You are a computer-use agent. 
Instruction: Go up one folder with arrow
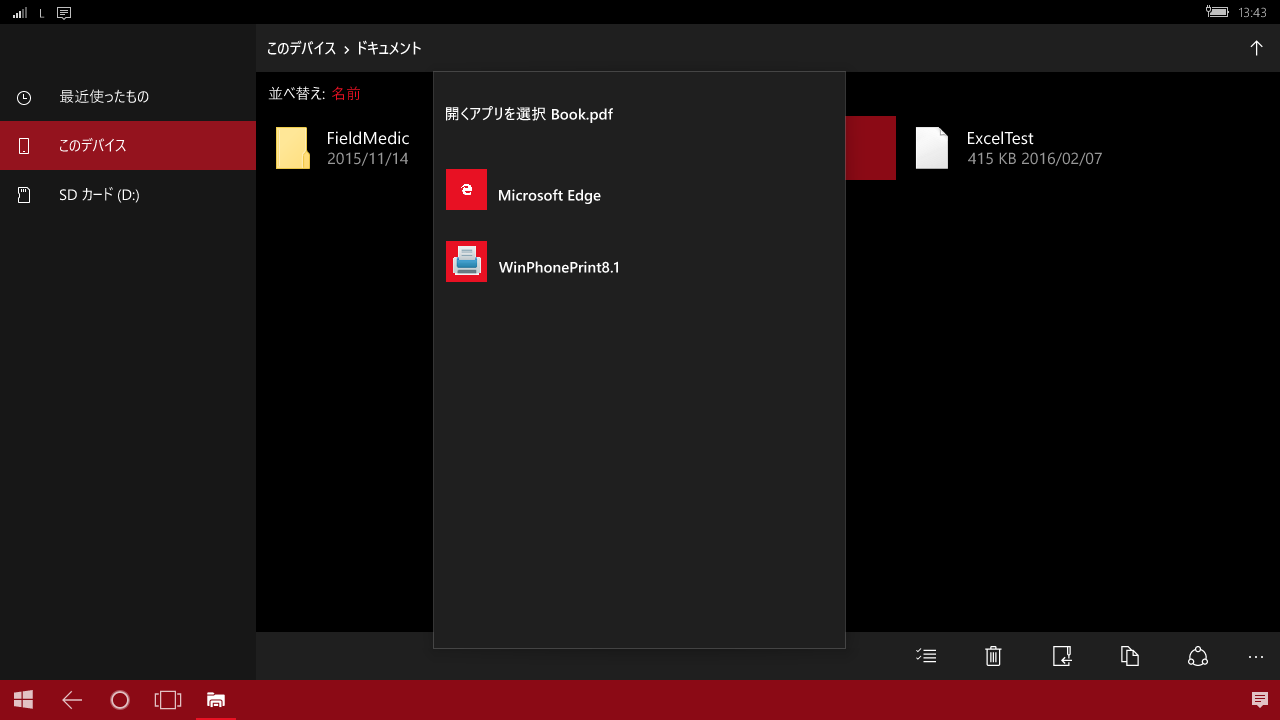(x=1256, y=48)
